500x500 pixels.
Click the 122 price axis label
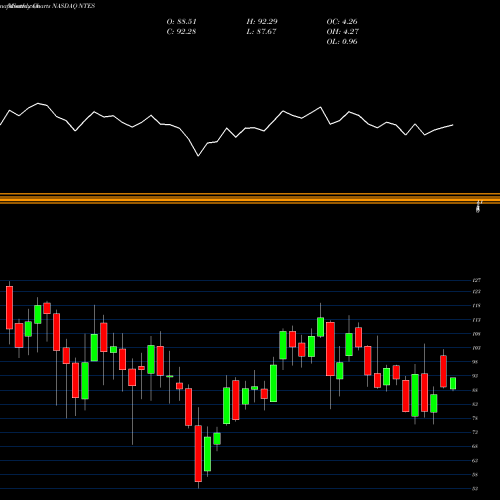coord(477,292)
